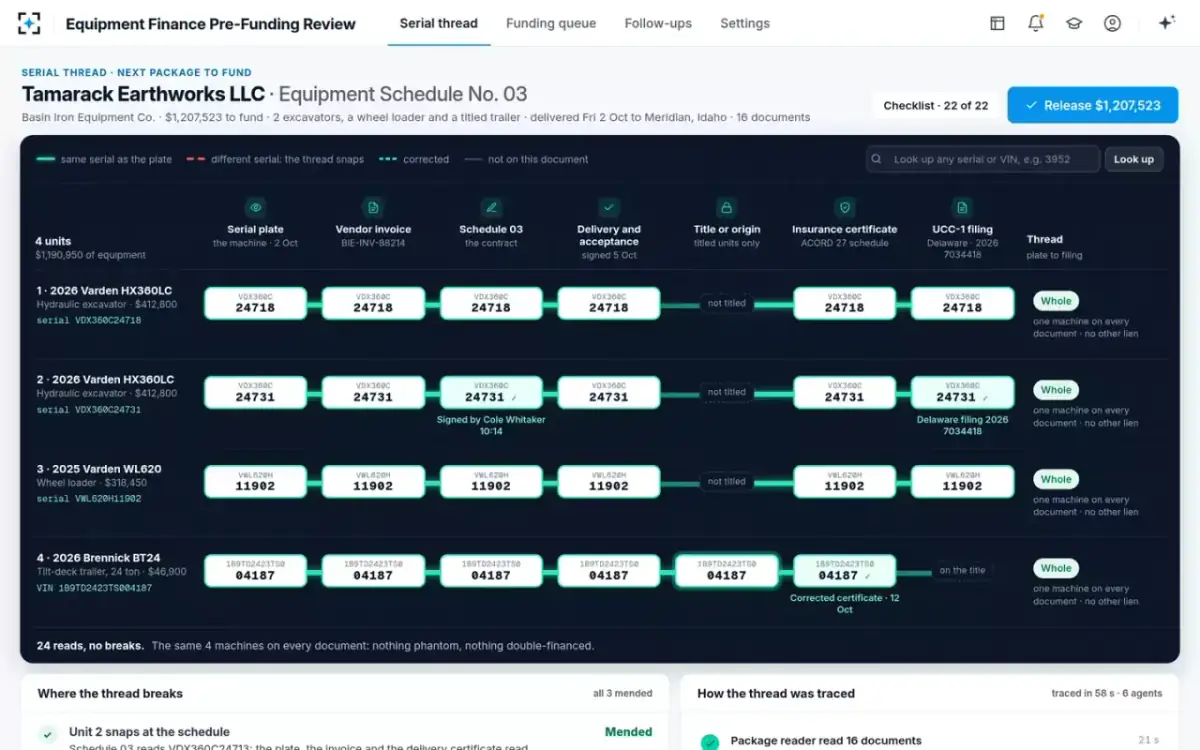The height and width of the screenshot is (750, 1200).
Task: Click the Delivery and acceptance check icon
Action: (608, 208)
